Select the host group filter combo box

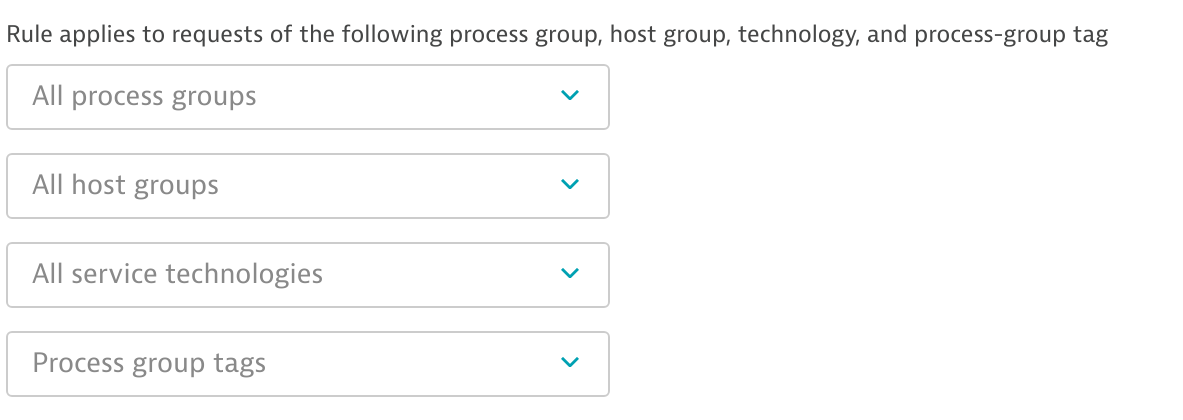[x=307, y=186]
